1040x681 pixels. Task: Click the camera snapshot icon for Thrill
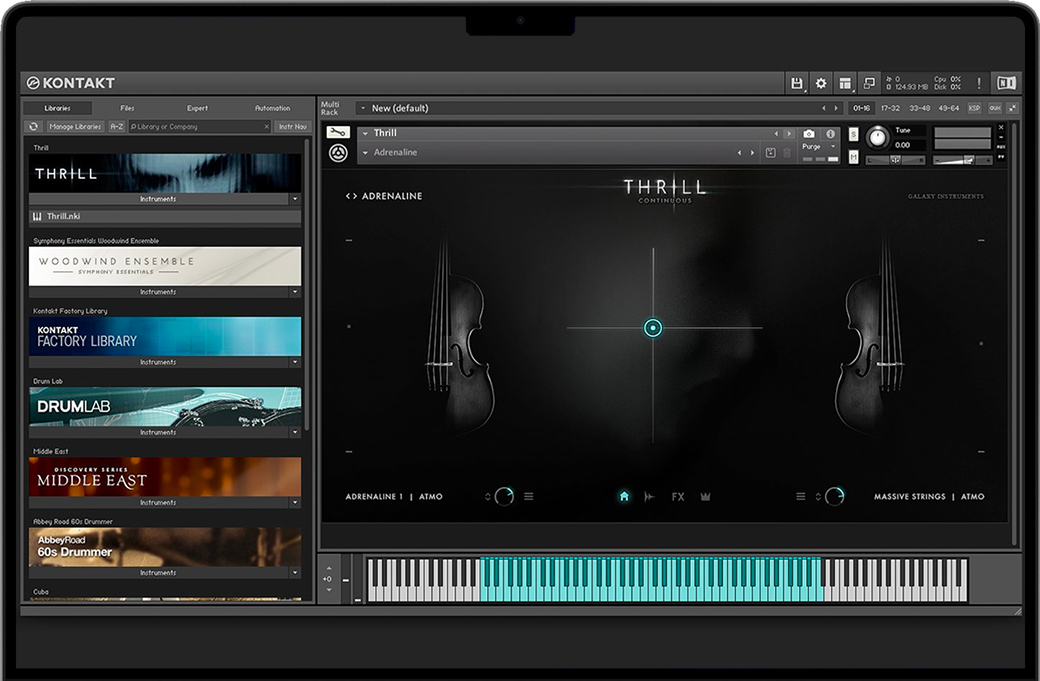click(x=809, y=133)
